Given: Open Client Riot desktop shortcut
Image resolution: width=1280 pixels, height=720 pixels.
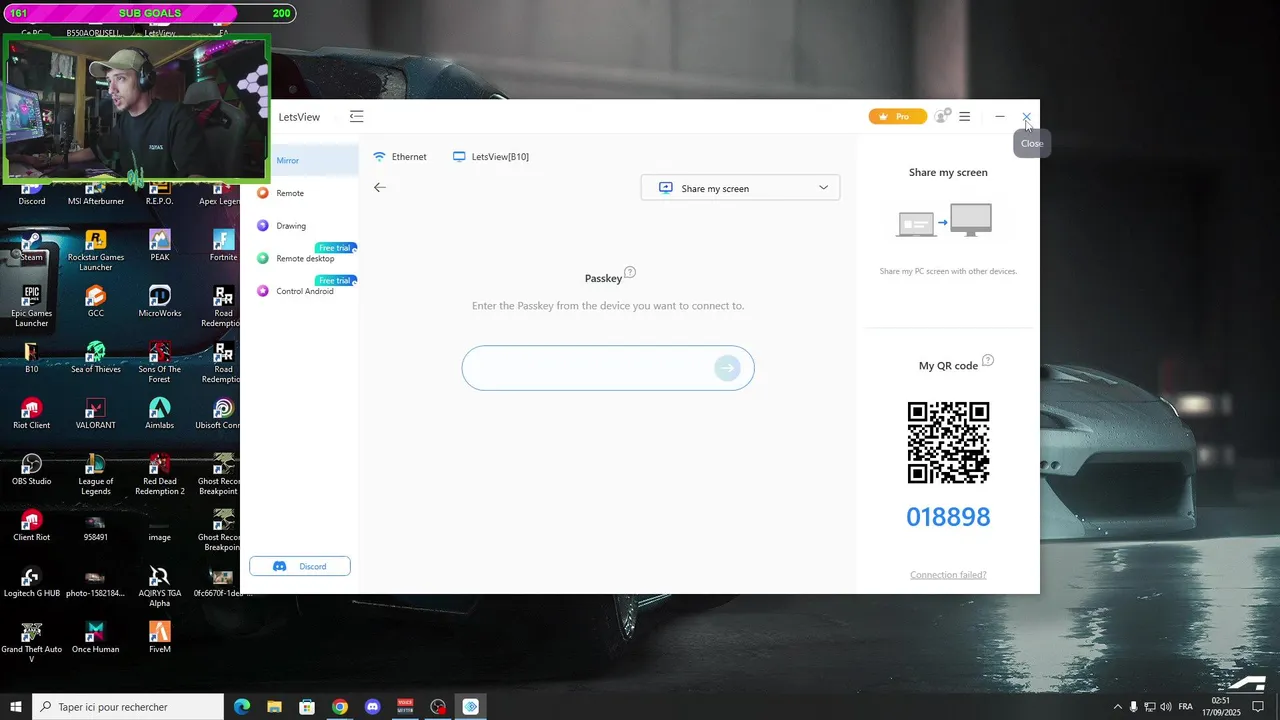Looking at the screenshot, I should pyautogui.click(x=32, y=526).
